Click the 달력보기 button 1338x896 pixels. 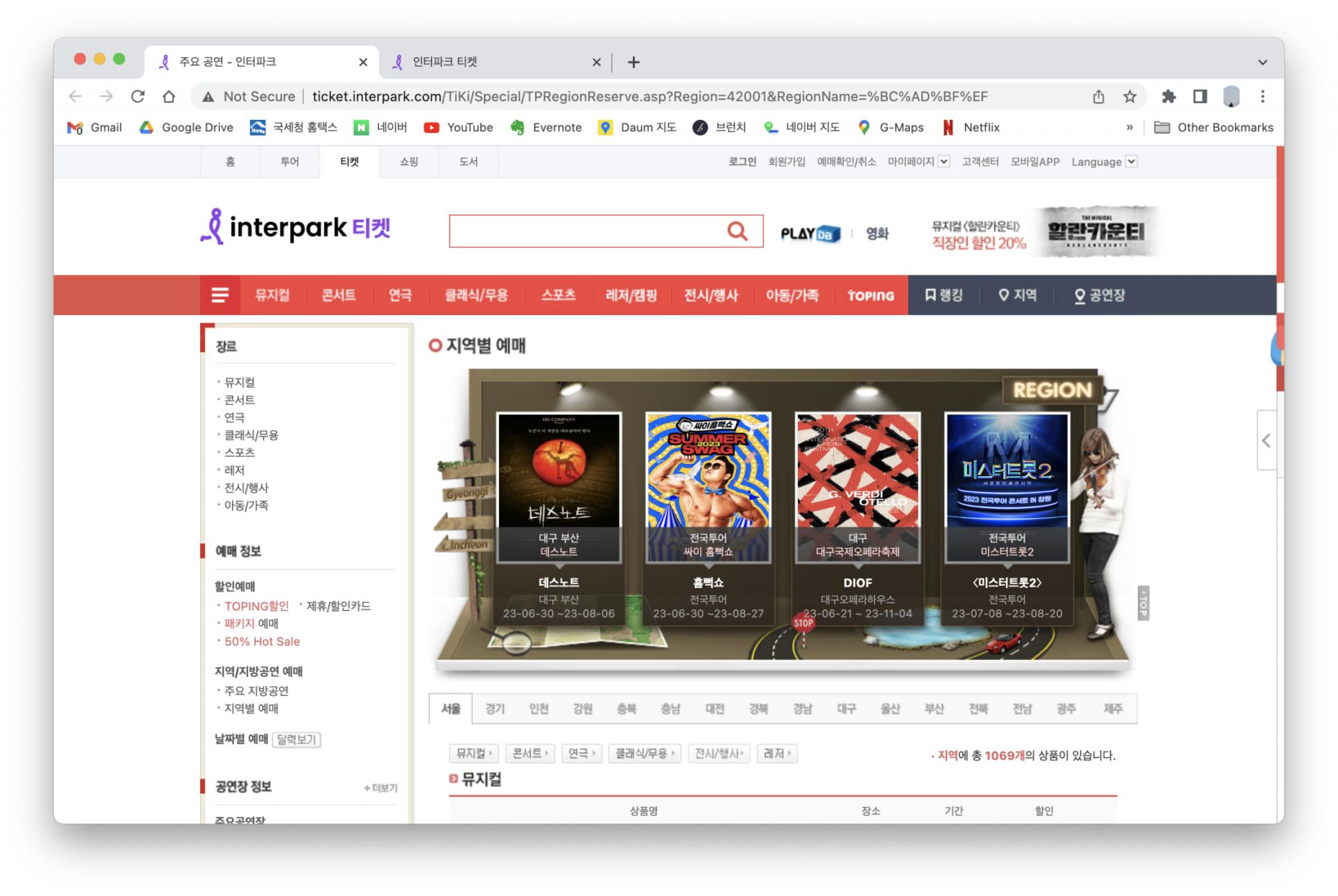pos(296,739)
